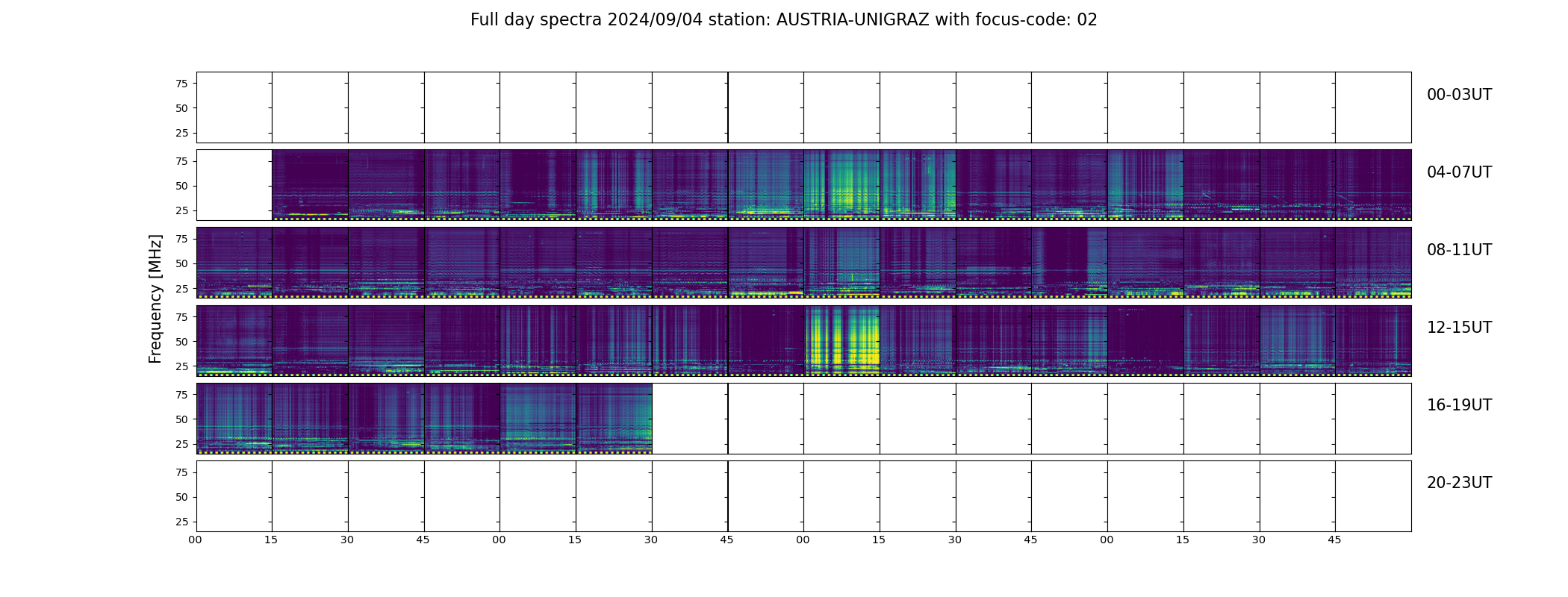Select the "20-23UT" row label
This screenshot has width=1568, height=597.
1459,483
